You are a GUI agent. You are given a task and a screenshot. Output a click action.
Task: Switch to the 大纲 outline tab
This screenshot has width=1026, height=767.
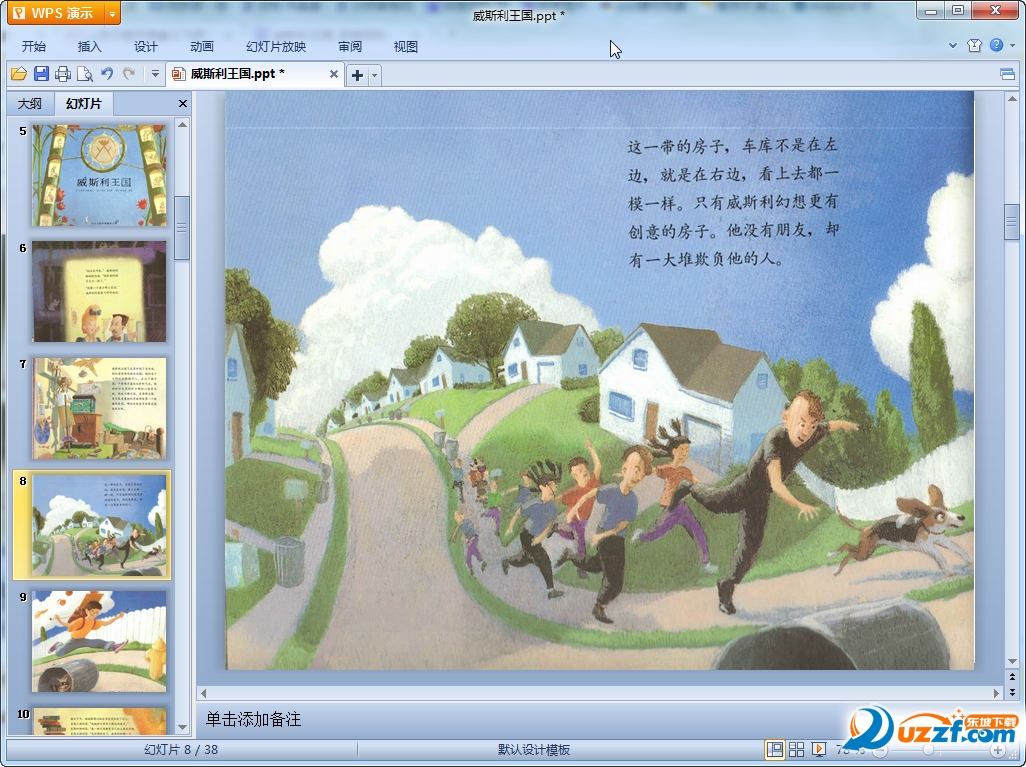click(29, 103)
